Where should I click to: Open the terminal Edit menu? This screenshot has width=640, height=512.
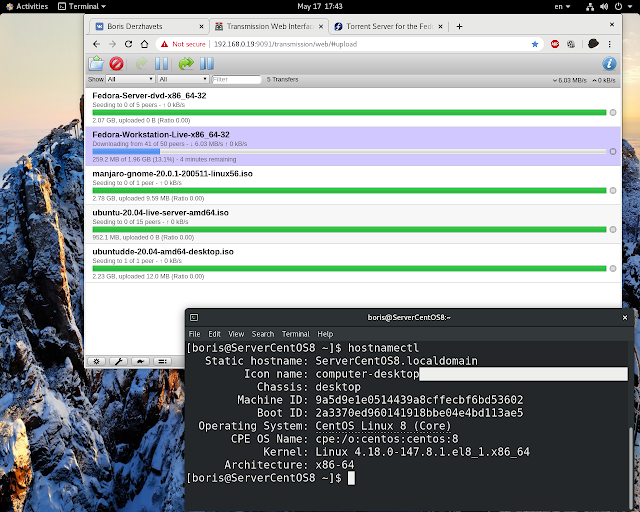(214, 334)
